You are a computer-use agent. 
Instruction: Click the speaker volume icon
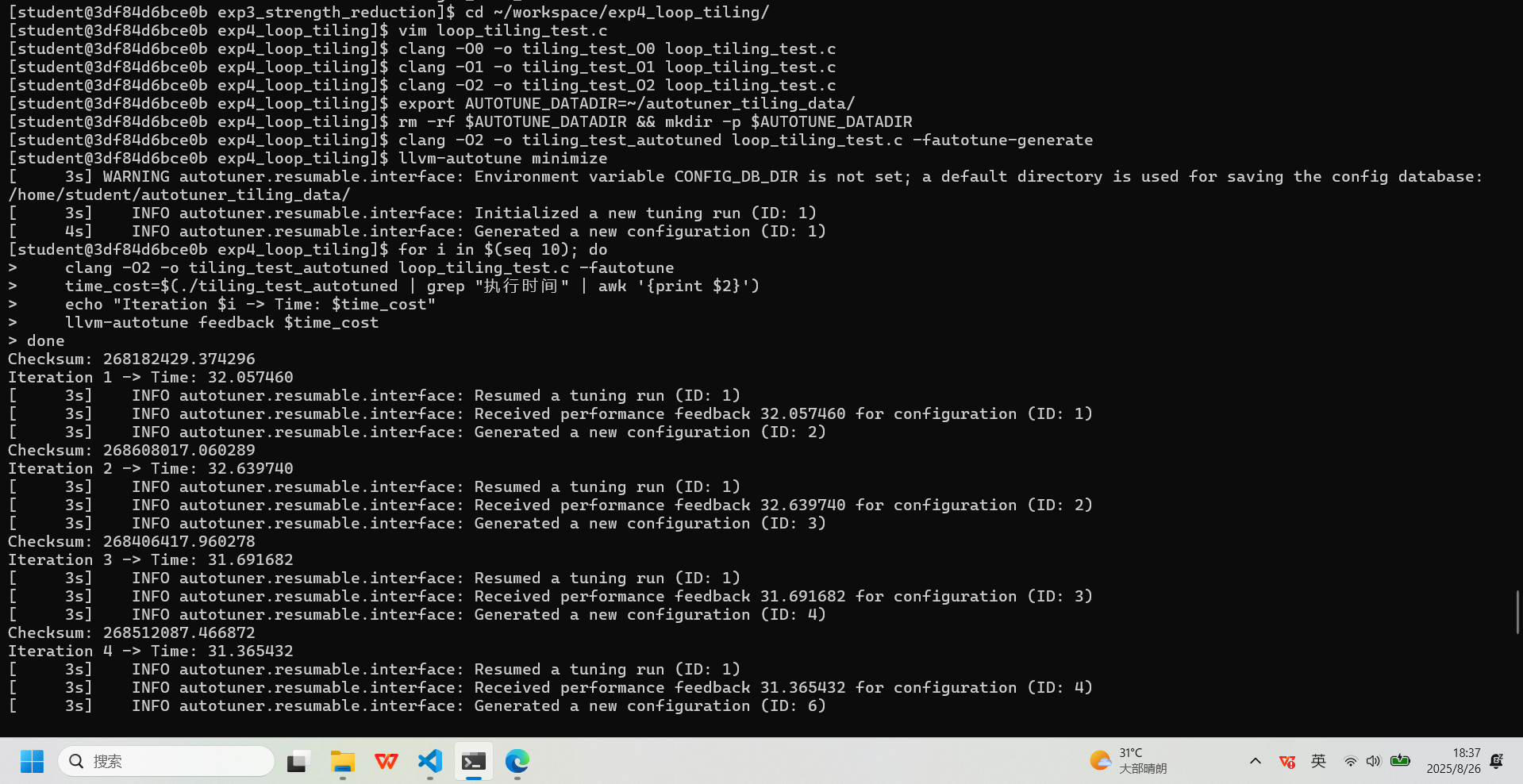click(1374, 762)
